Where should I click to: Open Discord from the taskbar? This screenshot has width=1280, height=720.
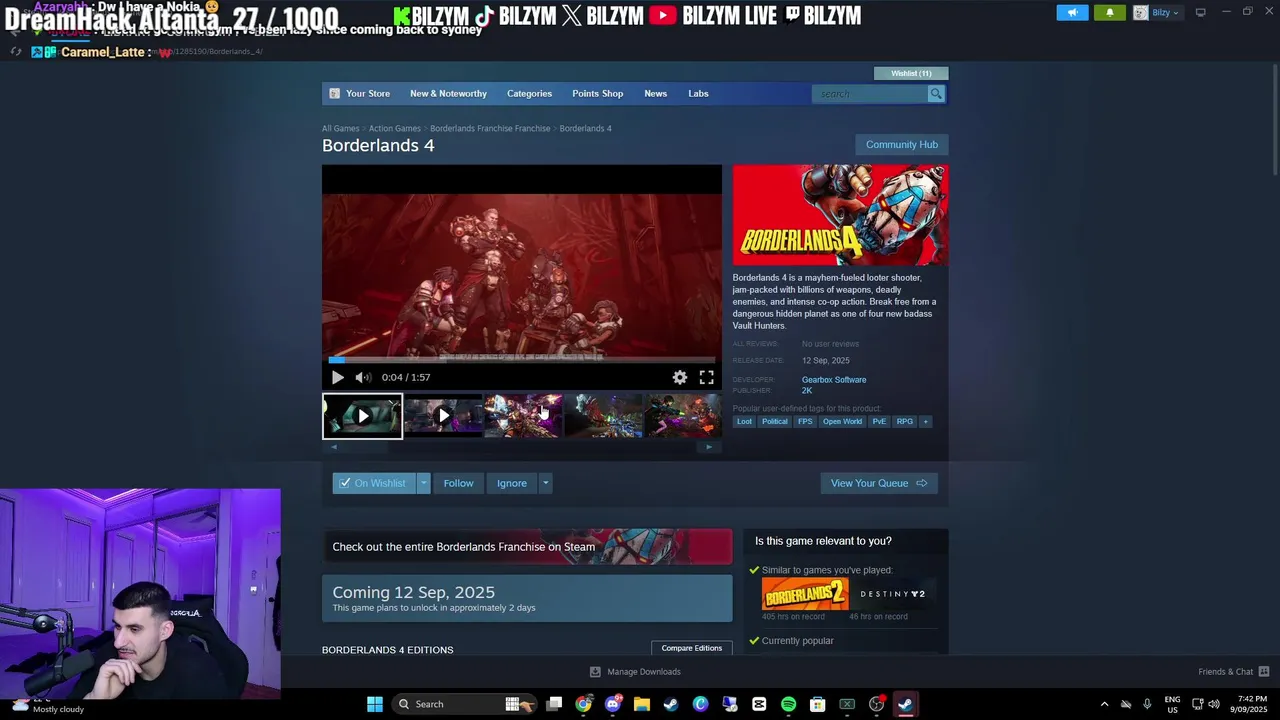coord(613,704)
